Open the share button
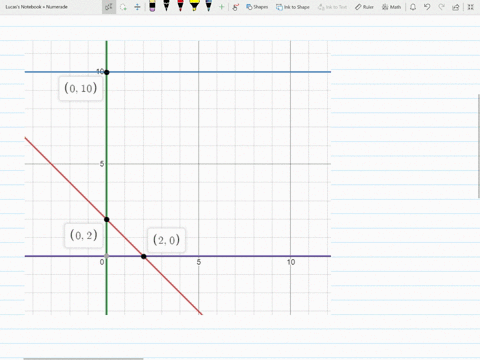Screen dimensions: 480x360 click(456, 7)
